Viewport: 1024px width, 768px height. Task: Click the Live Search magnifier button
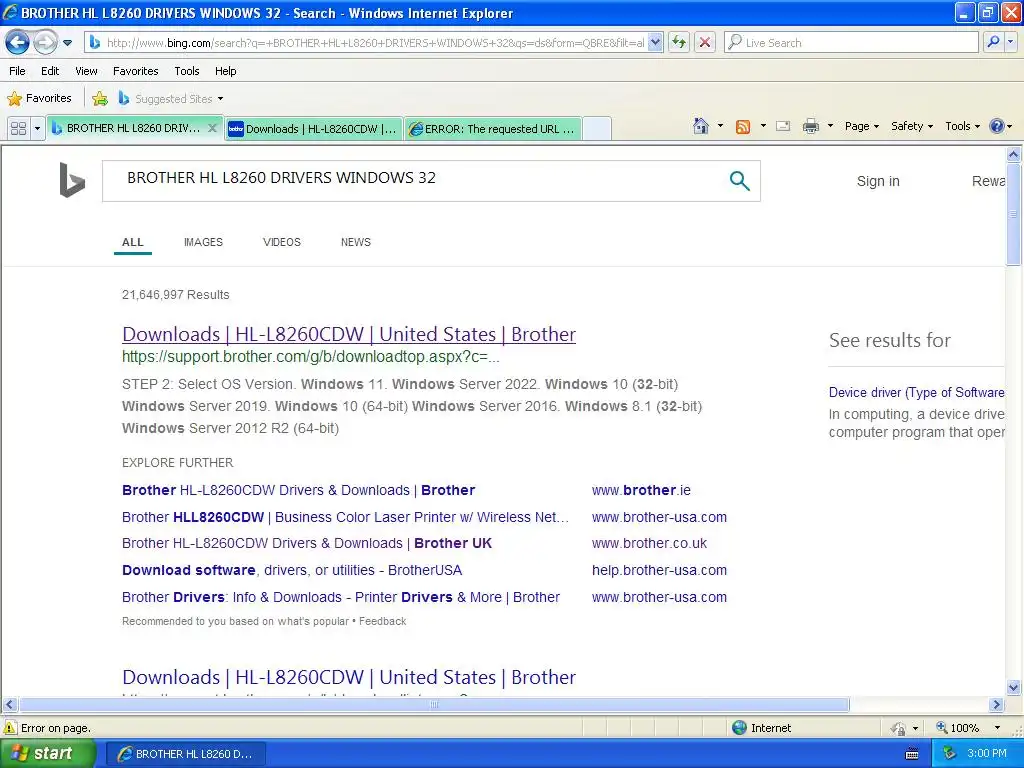(993, 42)
